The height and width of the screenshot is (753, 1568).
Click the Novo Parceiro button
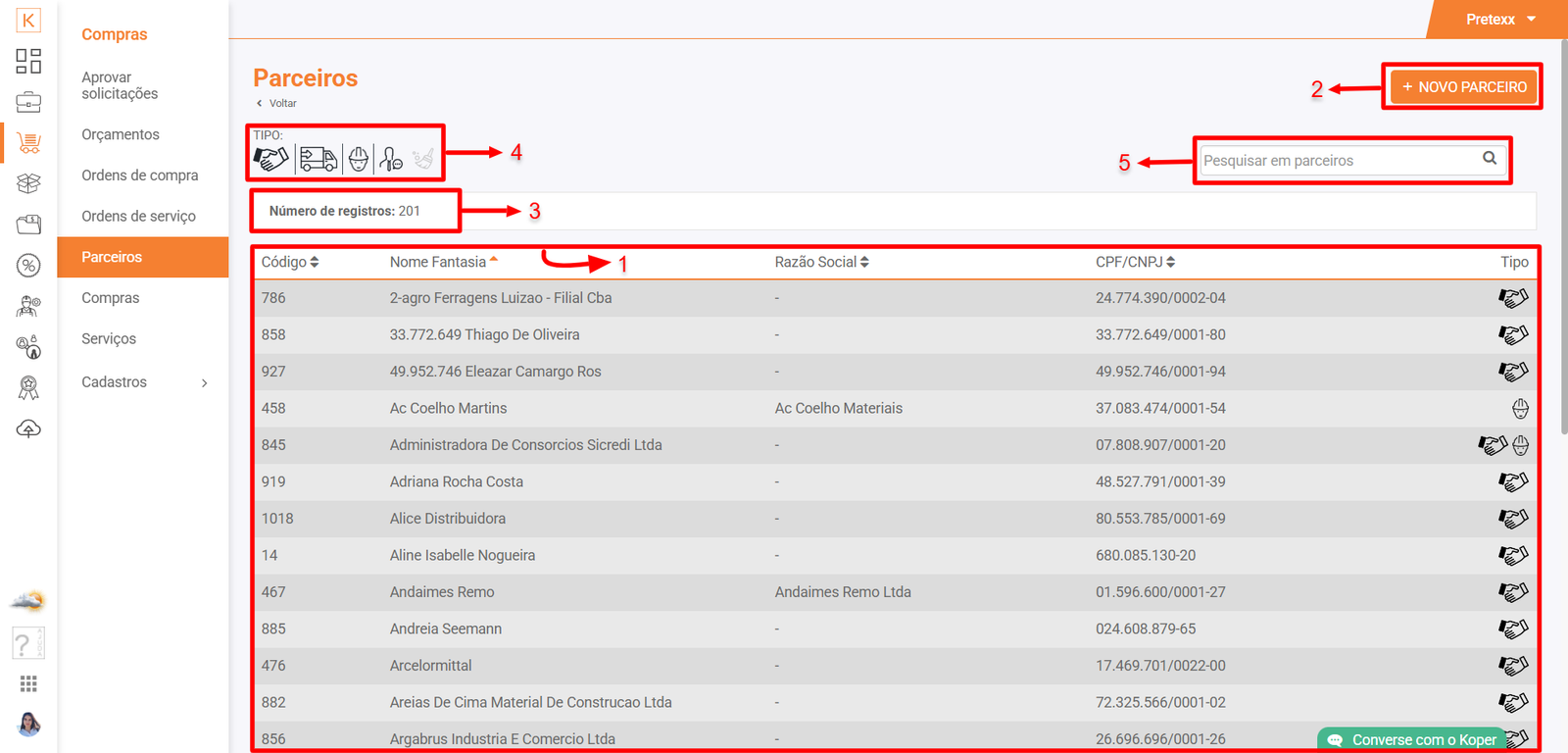pyautogui.click(x=1463, y=87)
